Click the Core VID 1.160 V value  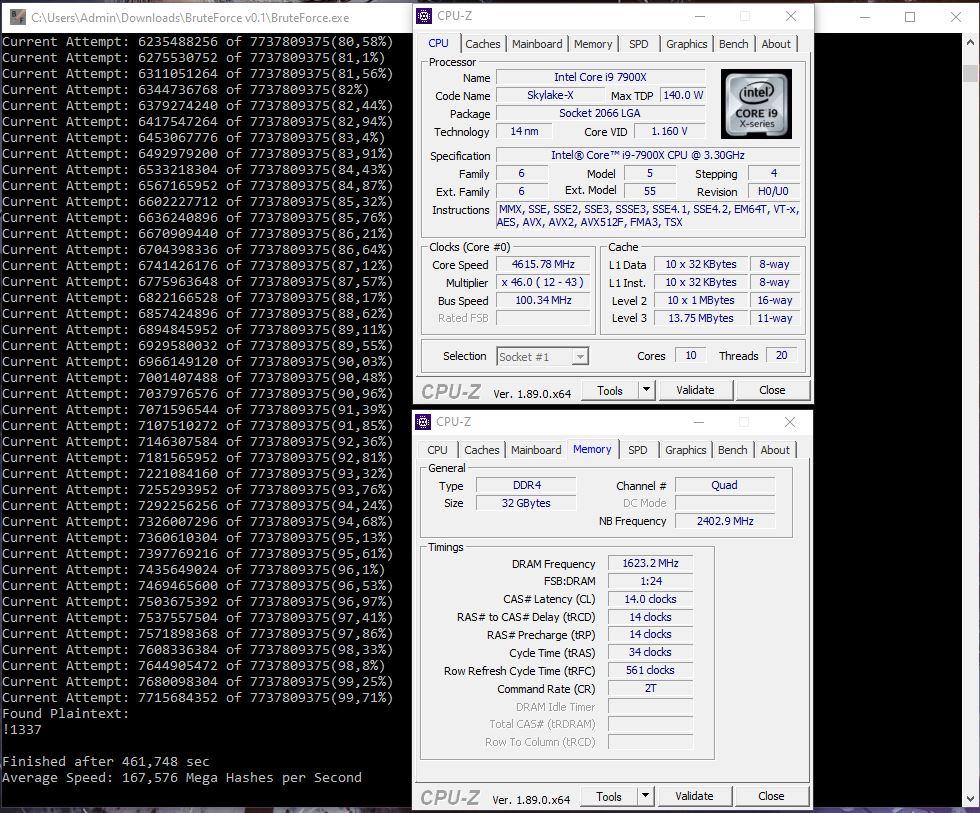point(669,132)
